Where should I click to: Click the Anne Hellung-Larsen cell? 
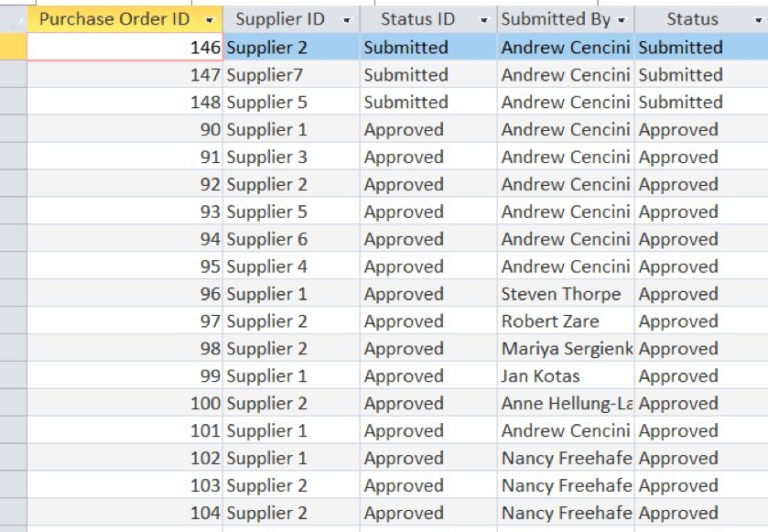(x=565, y=404)
